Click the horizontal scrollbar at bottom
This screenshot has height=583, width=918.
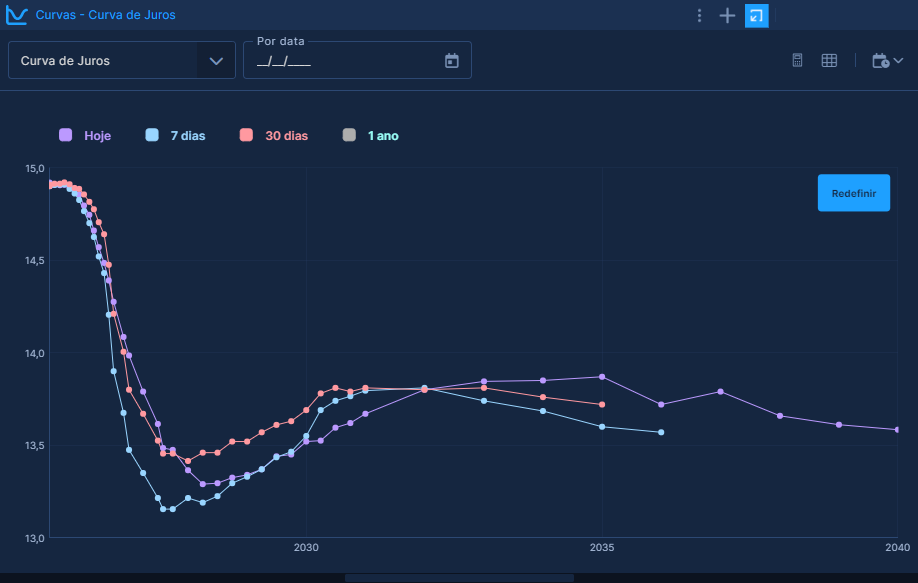[459, 577]
